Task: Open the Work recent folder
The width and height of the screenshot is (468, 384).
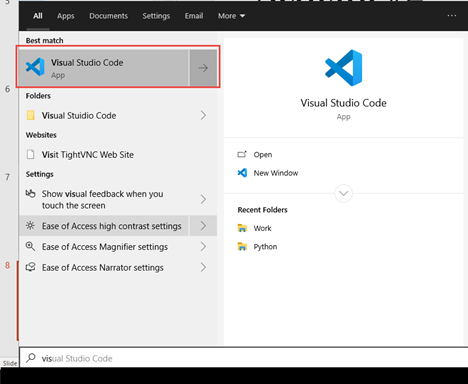Action: click(262, 228)
